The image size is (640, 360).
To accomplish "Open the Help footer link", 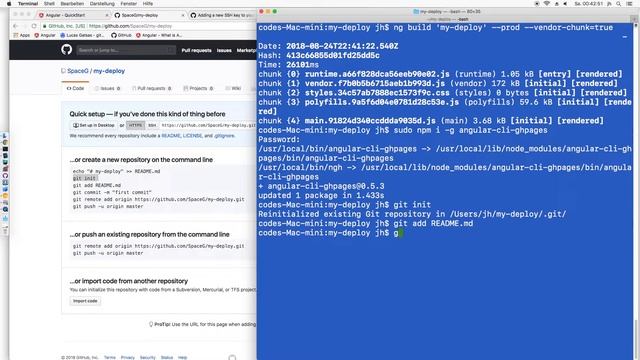I will [x=182, y=357].
